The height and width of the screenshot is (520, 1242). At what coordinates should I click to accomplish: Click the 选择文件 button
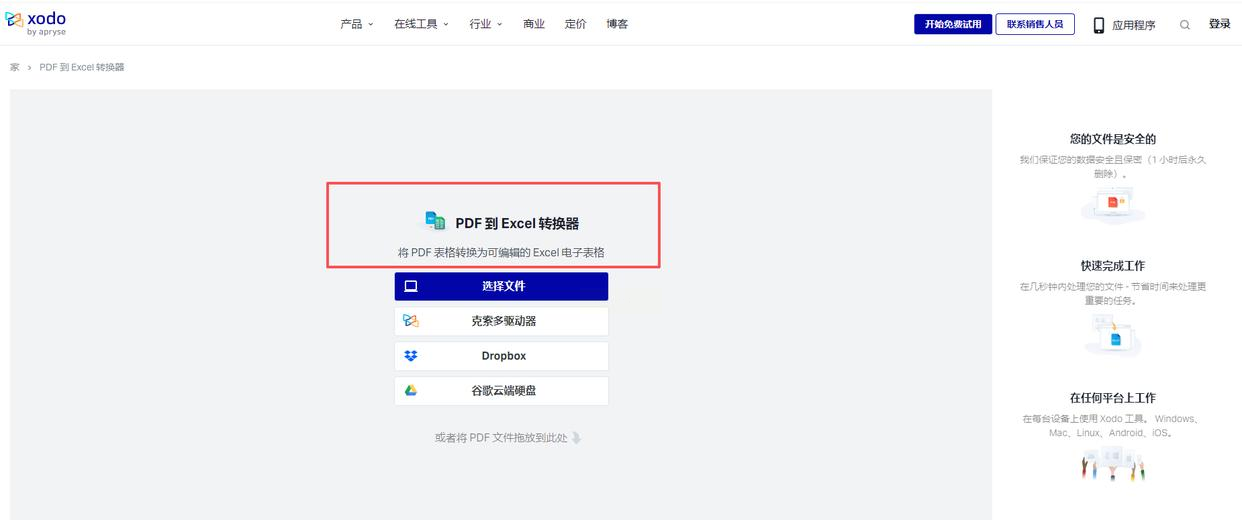(x=501, y=286)
